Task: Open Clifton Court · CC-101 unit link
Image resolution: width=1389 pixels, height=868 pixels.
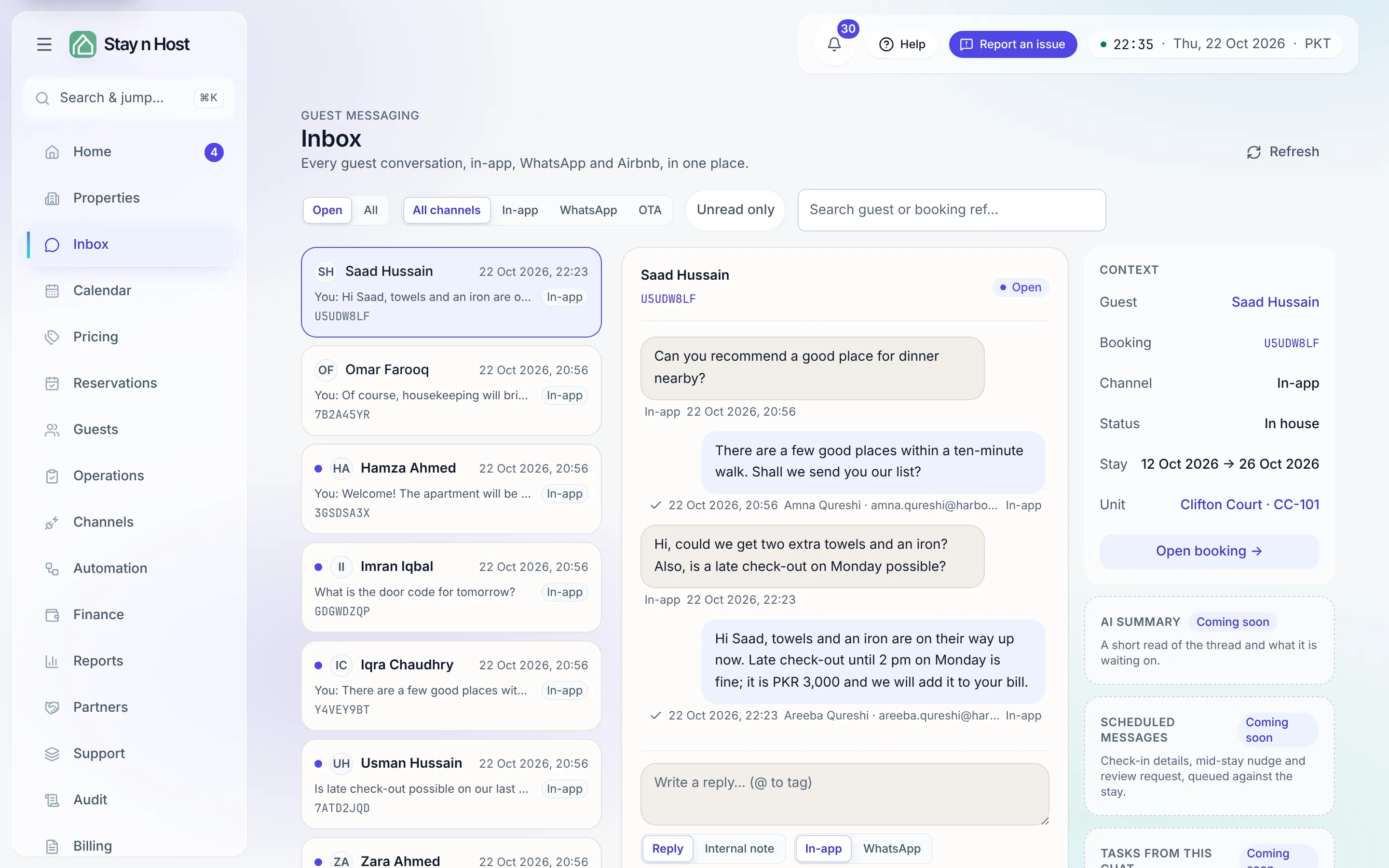Action: pyautogui.click(x=1250, y=505)
